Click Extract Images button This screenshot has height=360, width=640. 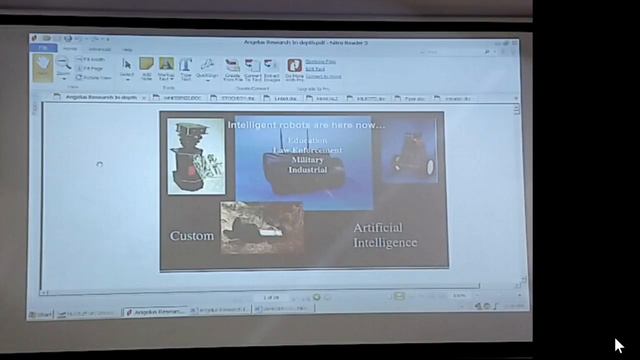pyautogui.click(x=271, y=70)
